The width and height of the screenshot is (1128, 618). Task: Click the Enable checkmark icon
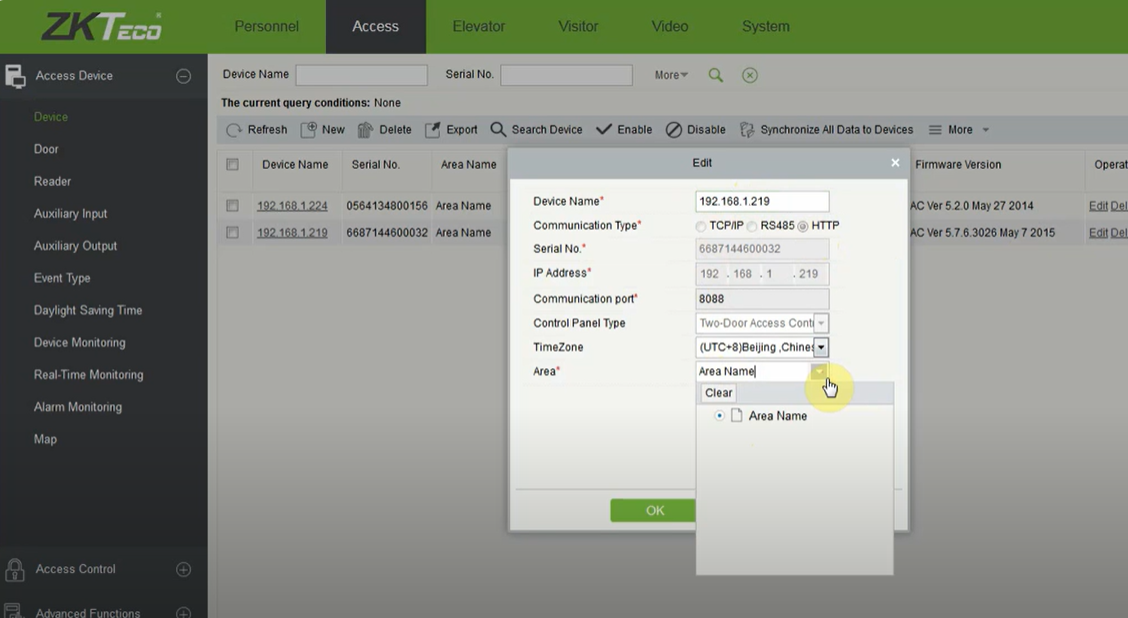(x=604, y=129)
